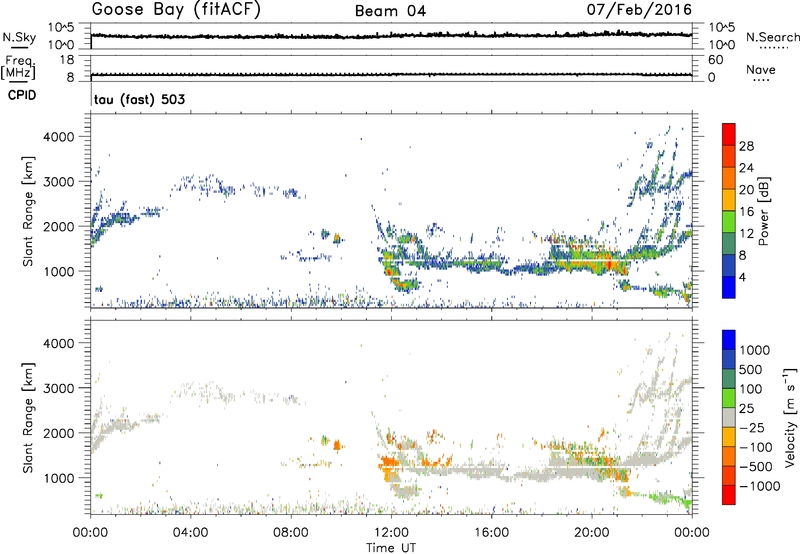The image size is (800, 554).
Task: Click the "CPID" row label
Action: (x=22, y=95)
